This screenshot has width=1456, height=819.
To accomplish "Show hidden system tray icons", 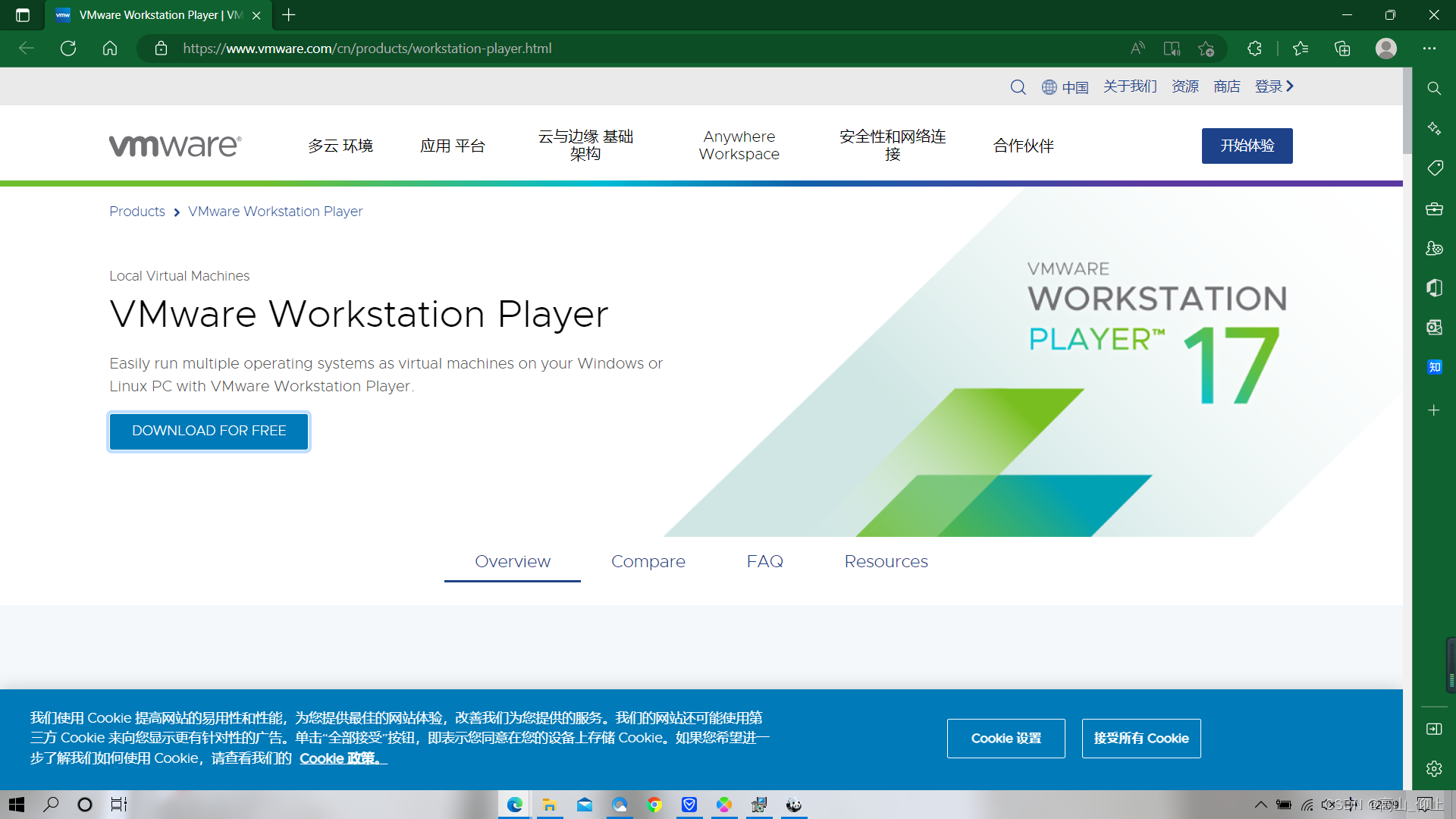I will pos(1260,805).
